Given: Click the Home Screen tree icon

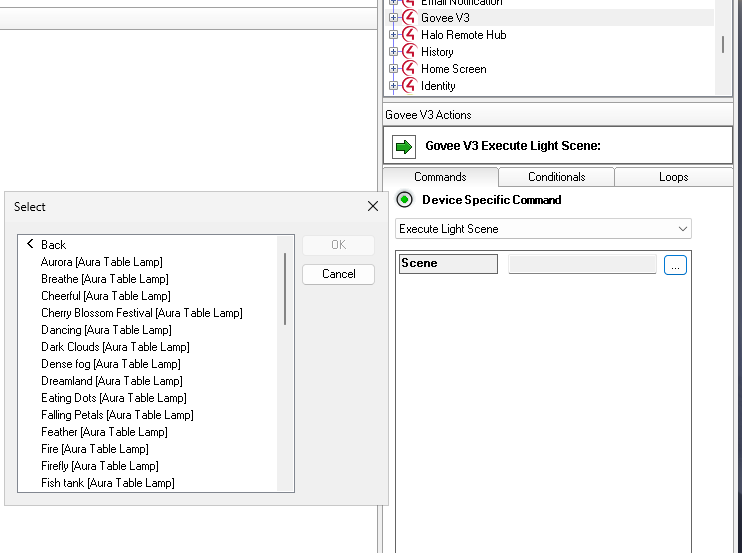Looking at the screenshot, I should click(408, 69).
